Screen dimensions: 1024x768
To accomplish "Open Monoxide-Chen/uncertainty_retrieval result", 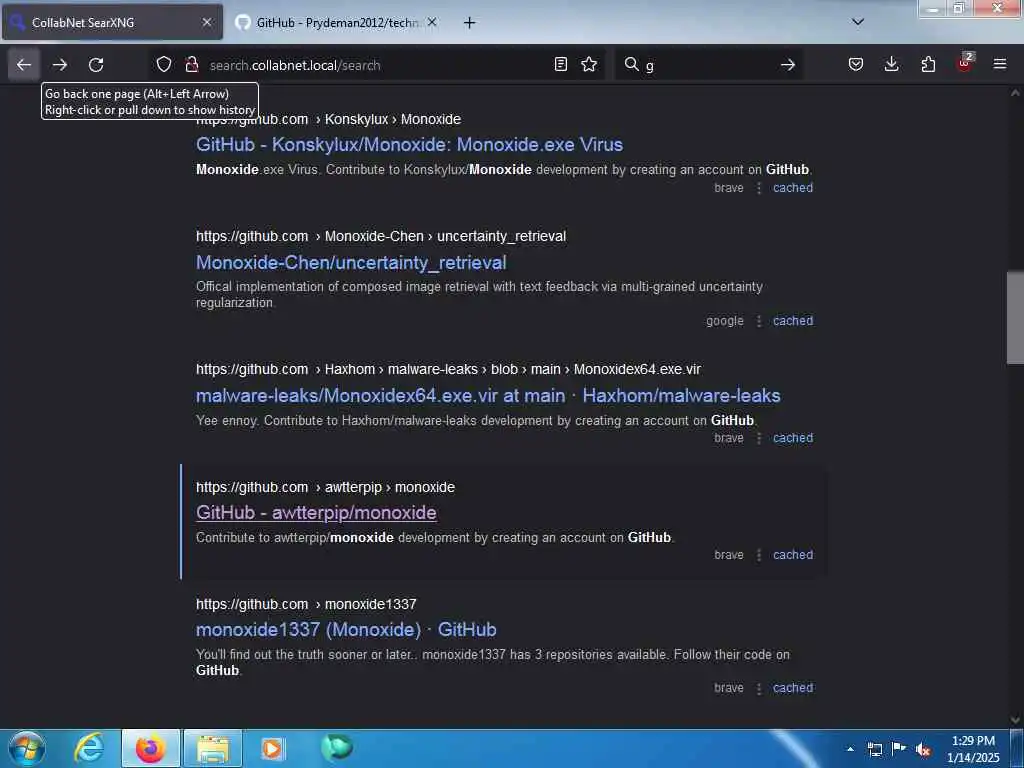I will click(351, 263).
